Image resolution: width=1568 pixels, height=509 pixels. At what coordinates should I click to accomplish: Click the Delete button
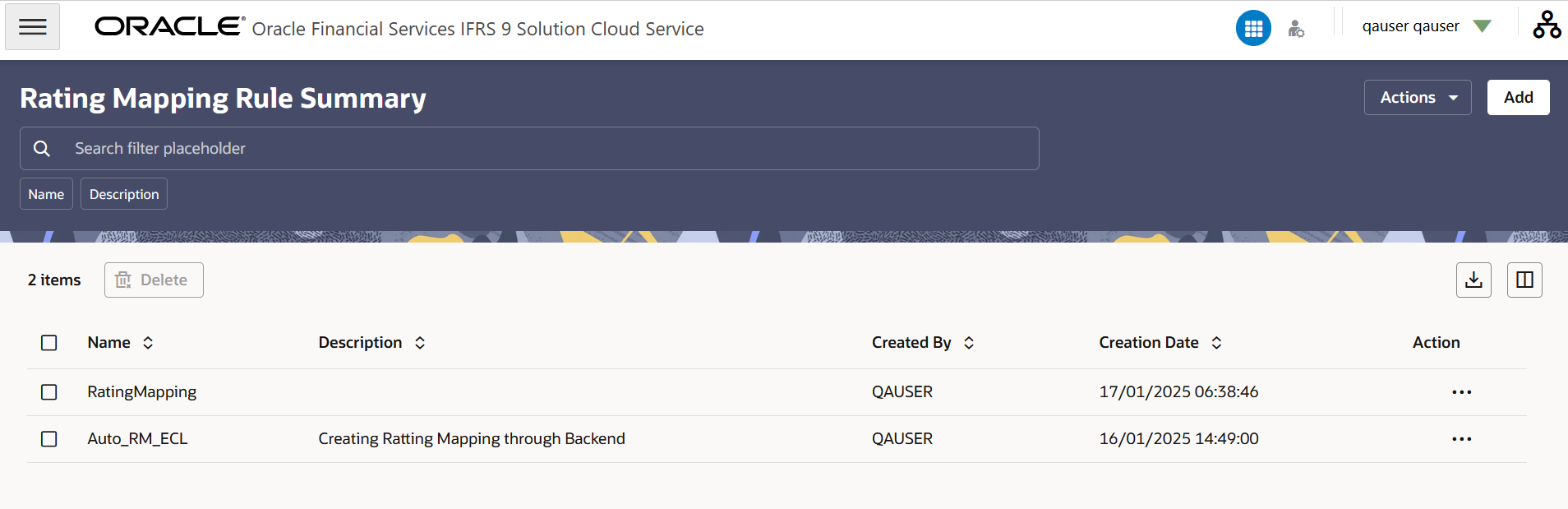point(154,280)
